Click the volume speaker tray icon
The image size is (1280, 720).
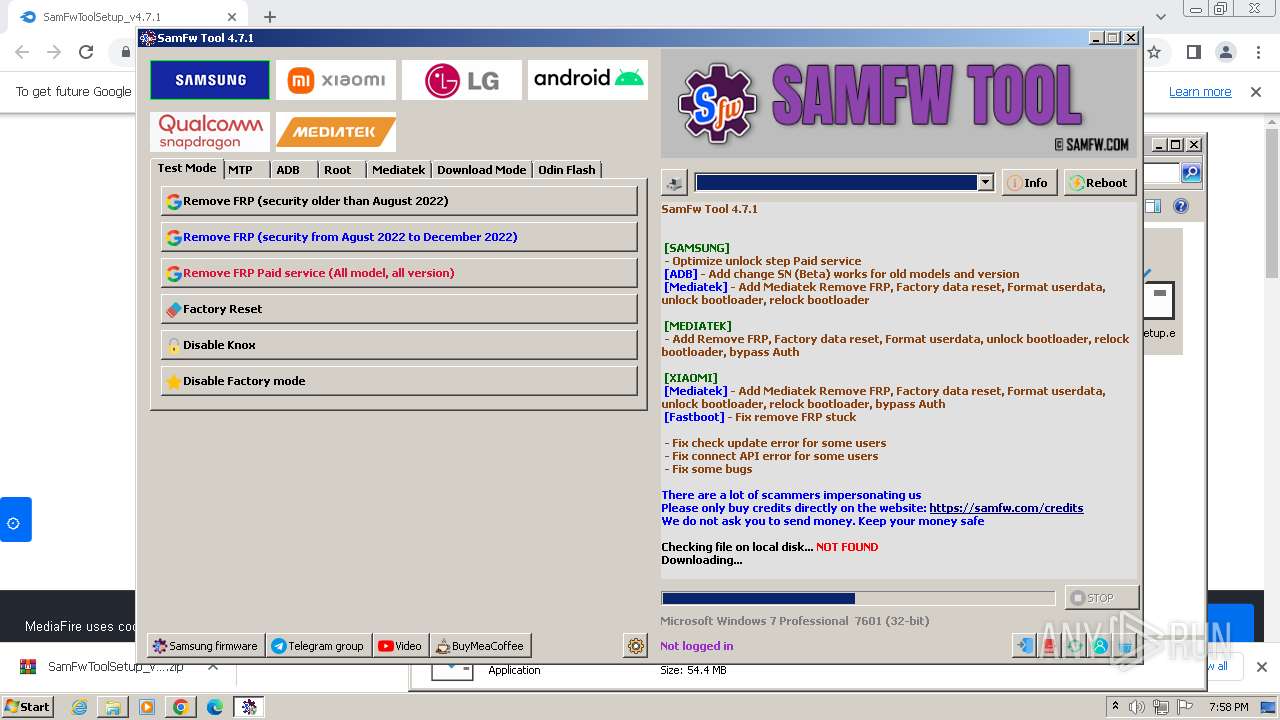1138,707
